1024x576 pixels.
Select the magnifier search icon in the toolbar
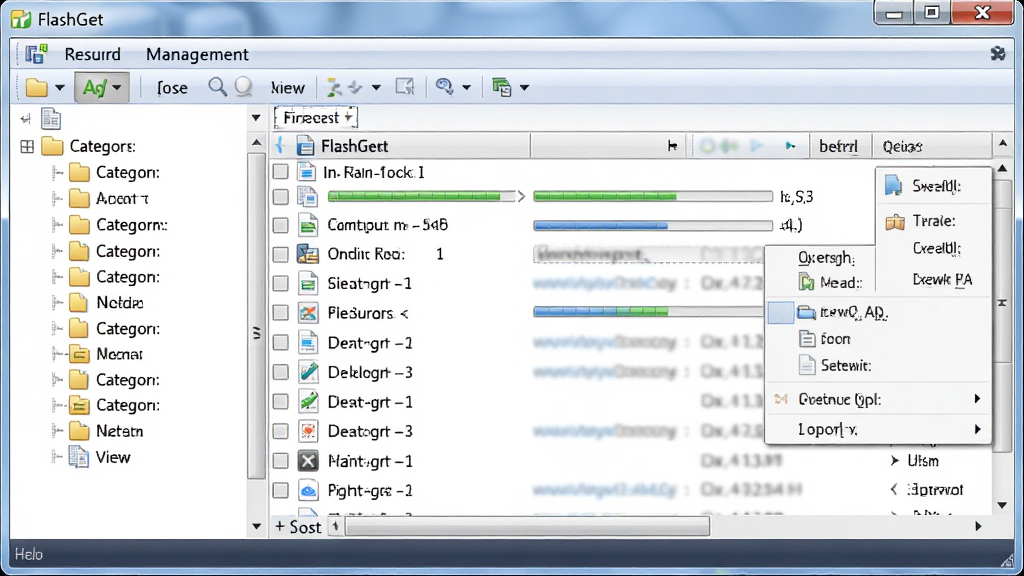point(217,87)
